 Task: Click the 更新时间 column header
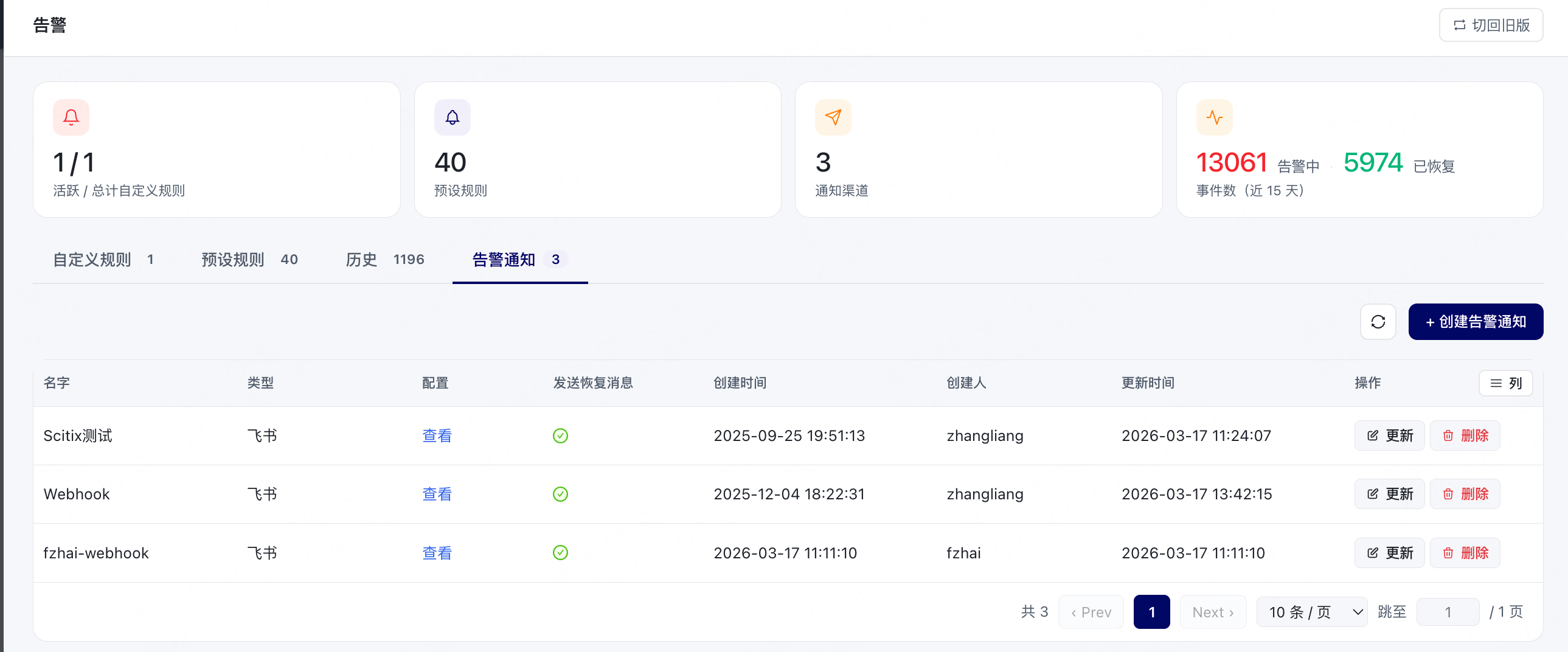click(1147, 383)
